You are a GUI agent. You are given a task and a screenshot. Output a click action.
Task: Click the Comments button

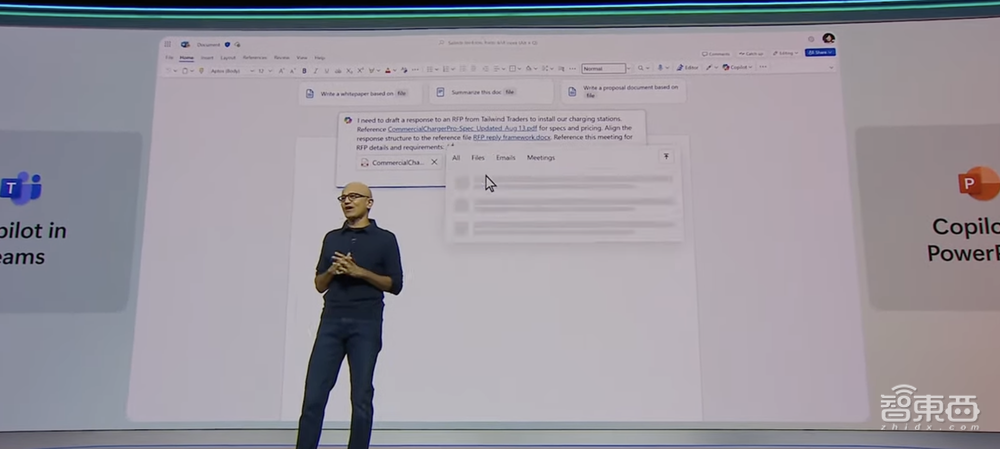(716, 53)
